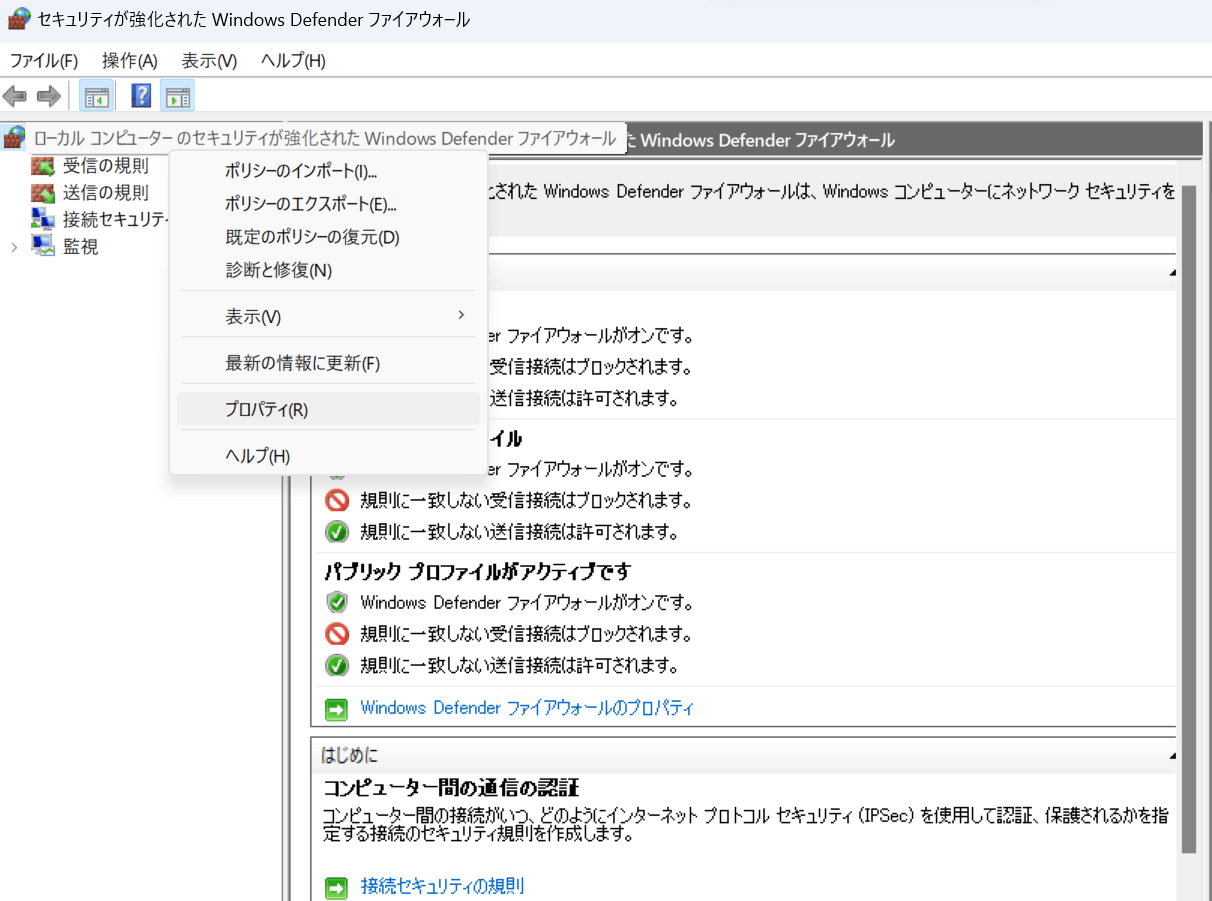The width and height of the screenshot is (1212, 901).
Task: Click the green check icon in the private profile section
Action: pos(337,531)
